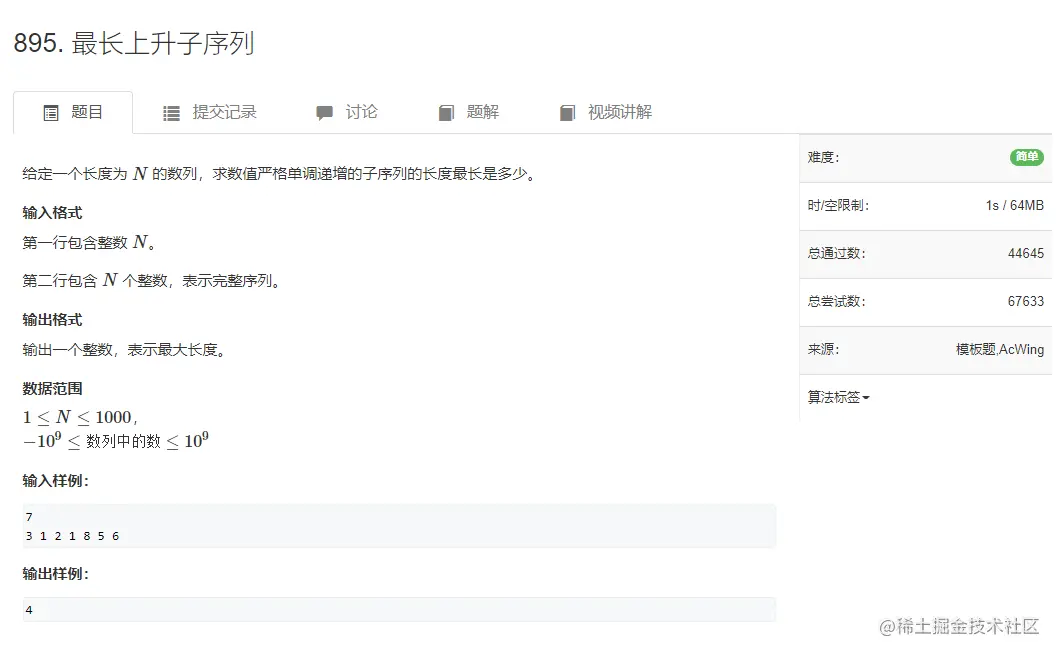1059x656 pixels.
Task: Click the speech bubble icon next to 讨论
Action: coord(322,112)
